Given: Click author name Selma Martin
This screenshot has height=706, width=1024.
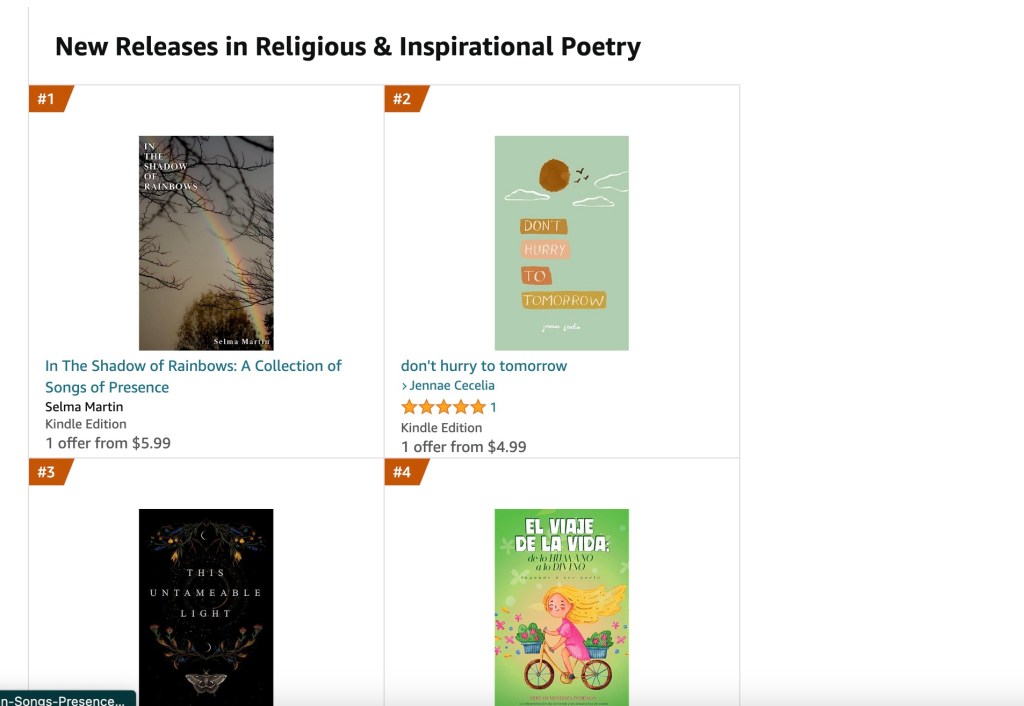Looking at the screenshot, I should pyautogui.click(x=84, y=407).
